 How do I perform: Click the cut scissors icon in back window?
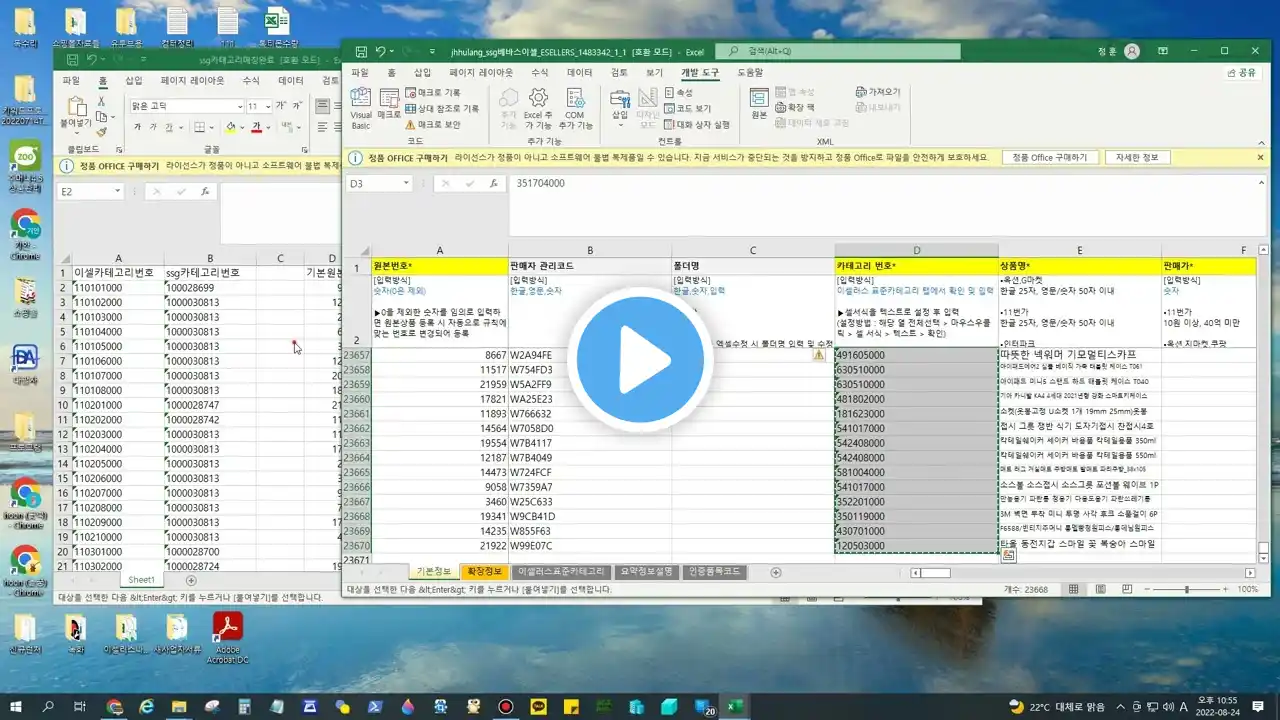[102, 101]
